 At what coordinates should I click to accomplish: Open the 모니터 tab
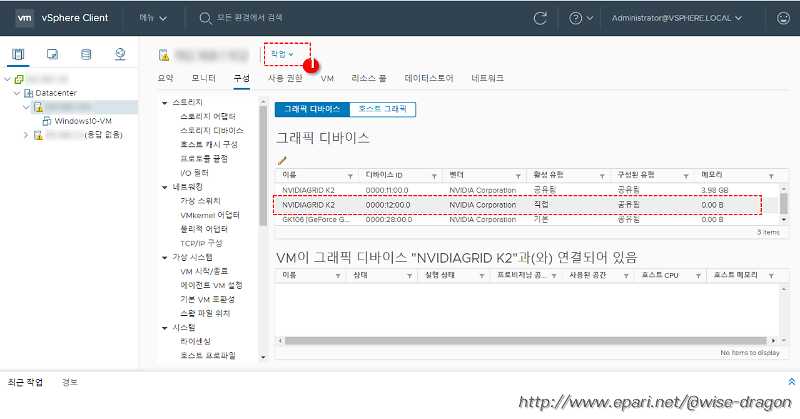204,78
